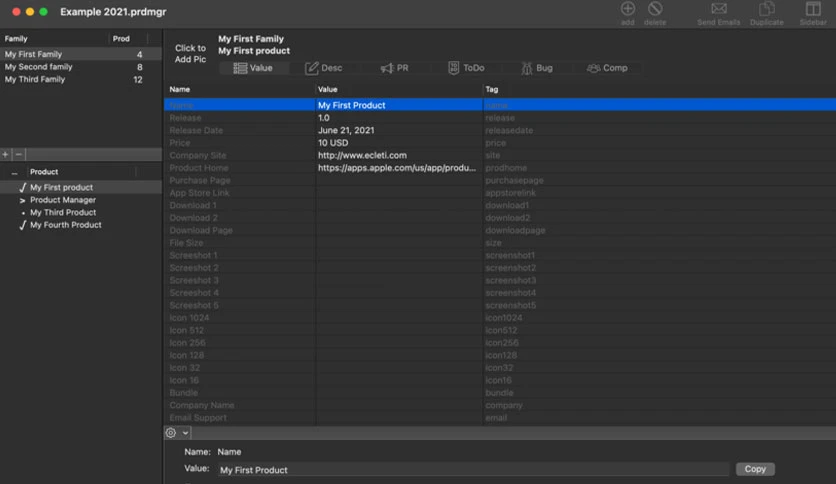836x484 pixels.
Task: Switch to the Bug tab
Action: coord(537,68)
